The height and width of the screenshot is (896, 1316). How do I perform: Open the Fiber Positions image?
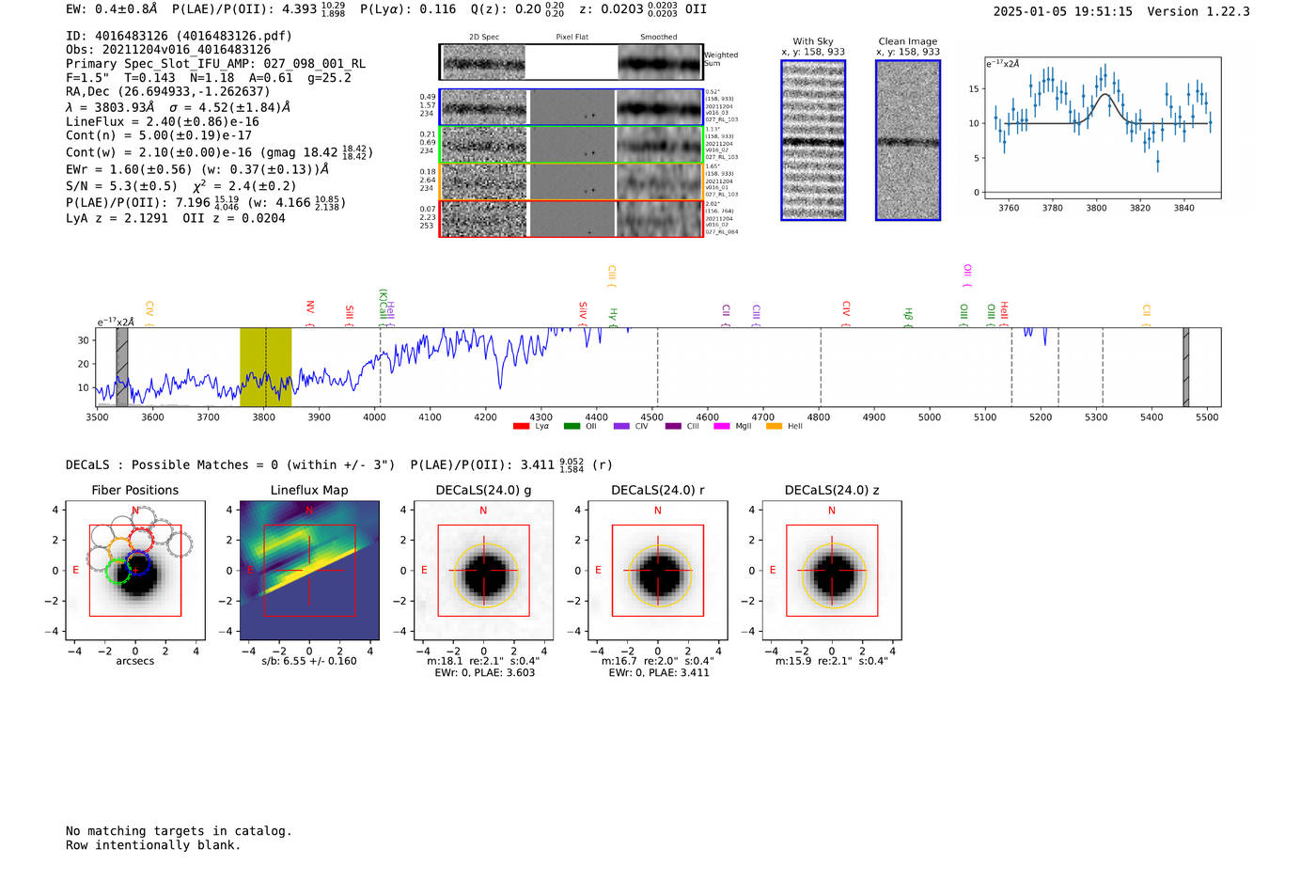(x=135, y=572)
